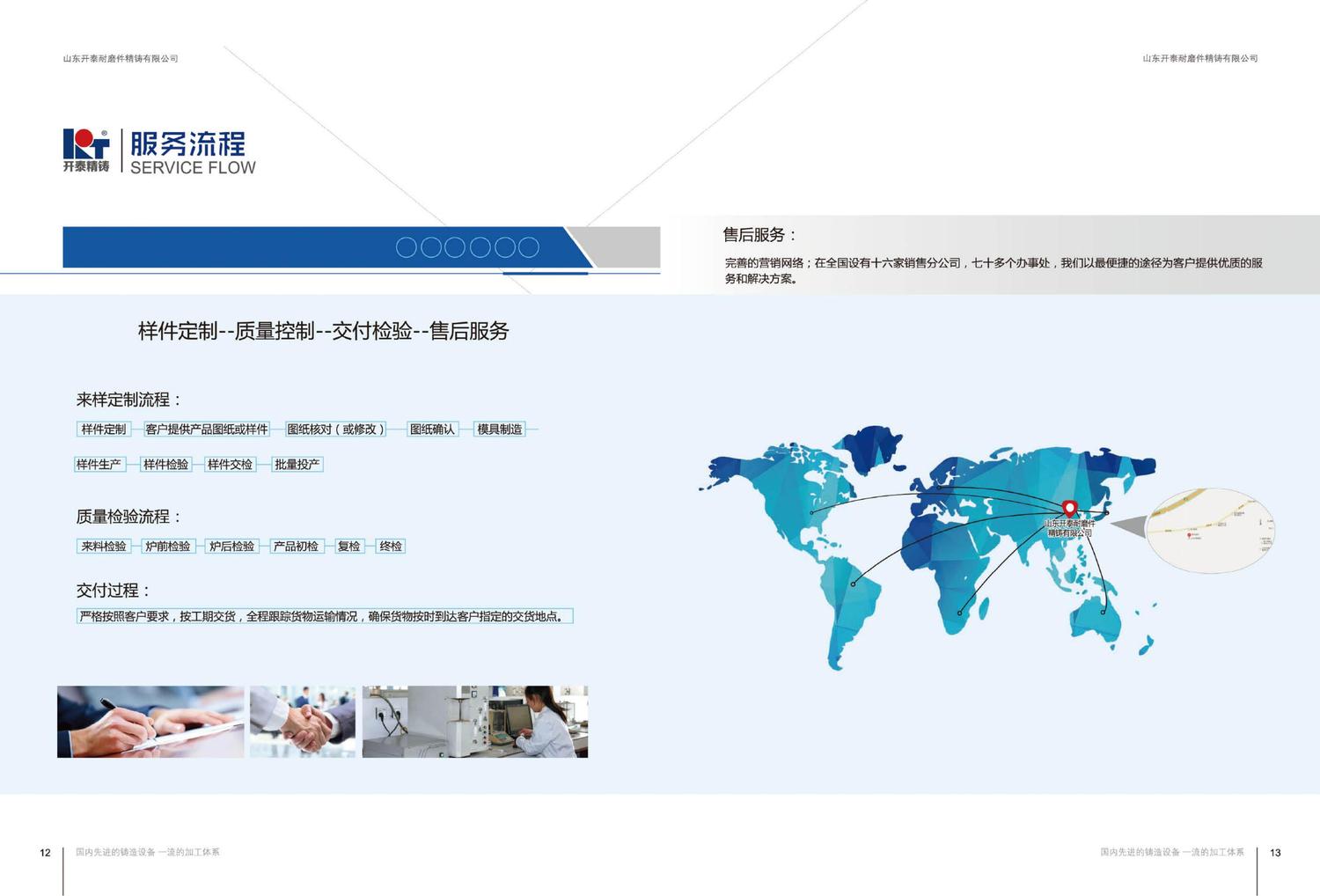Click the 复检 step box
Viewport: 1320px width, 896px height.
point(349,546)
